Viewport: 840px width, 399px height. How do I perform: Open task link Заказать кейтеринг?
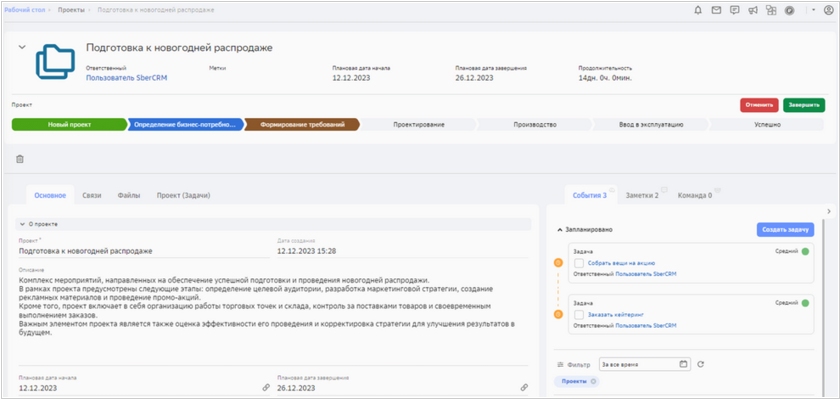pyautogui.click(x=615, y=314)
